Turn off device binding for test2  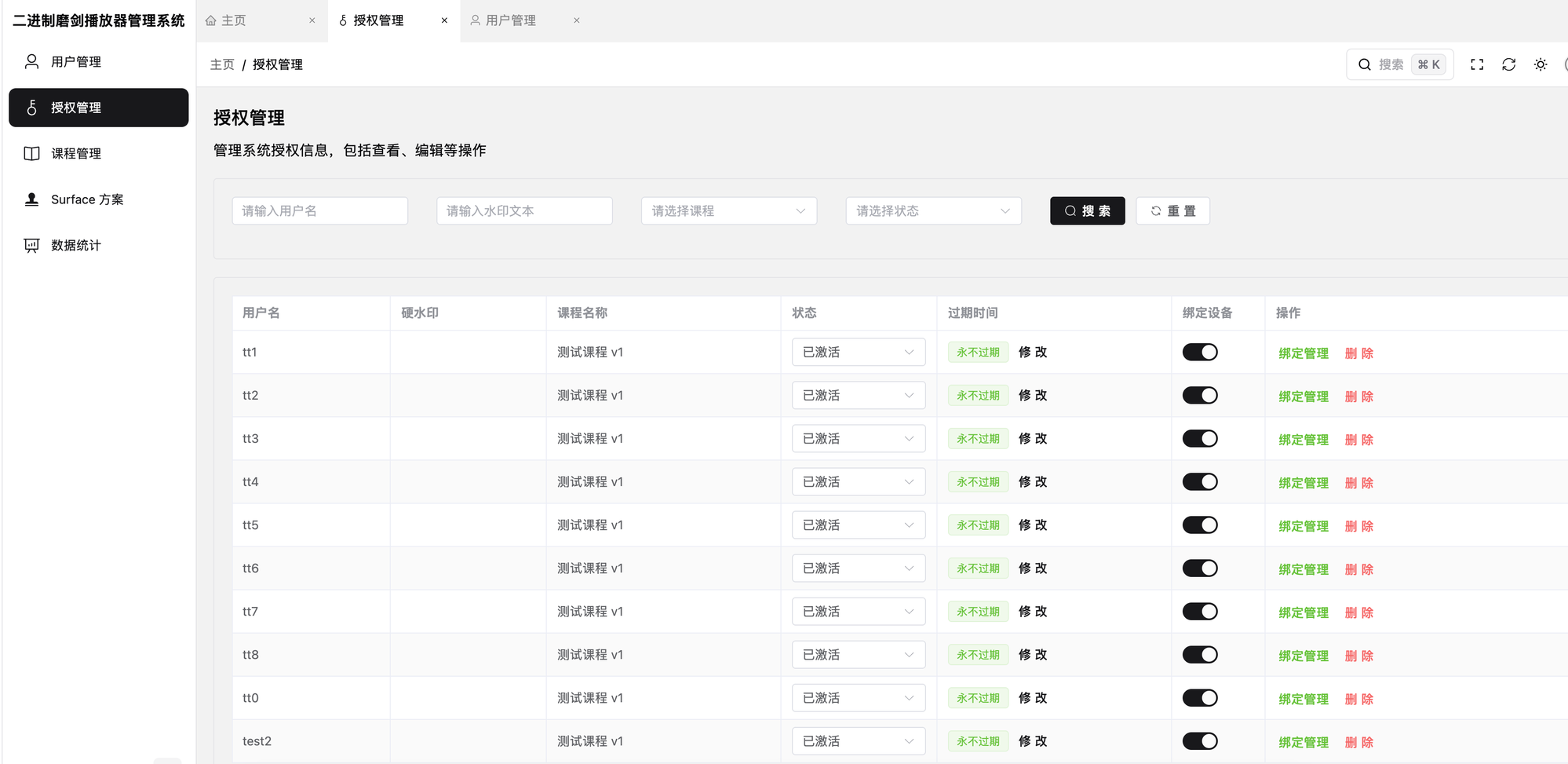click(1199, 741)
